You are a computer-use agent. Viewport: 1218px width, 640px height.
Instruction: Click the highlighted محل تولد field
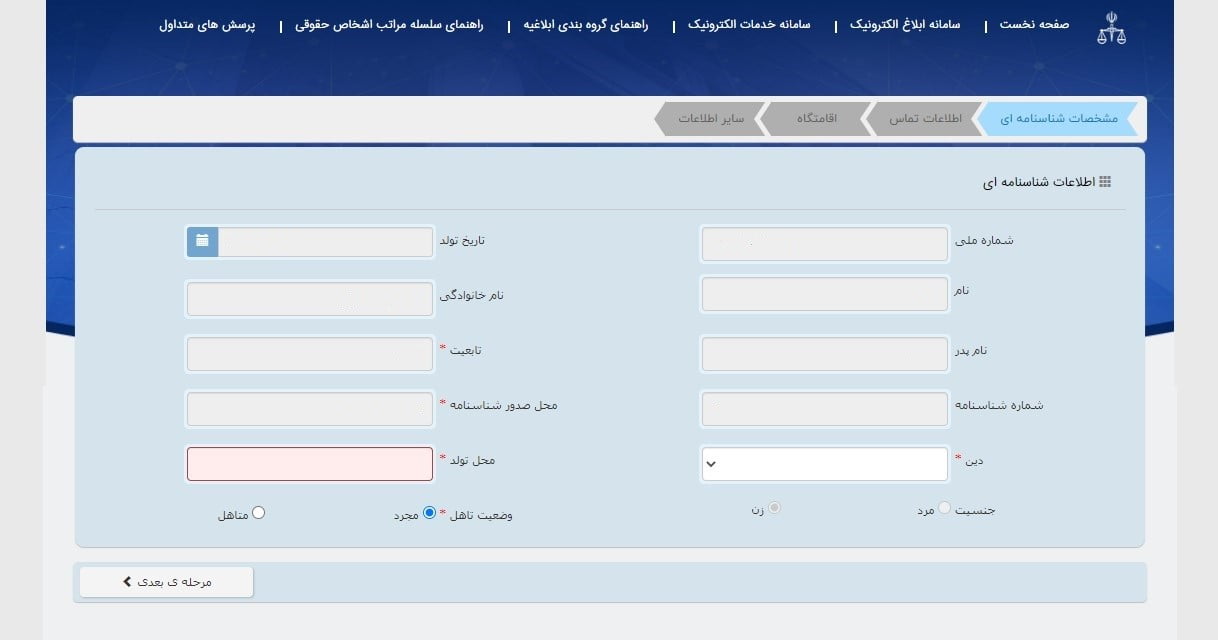click(310, 464)
